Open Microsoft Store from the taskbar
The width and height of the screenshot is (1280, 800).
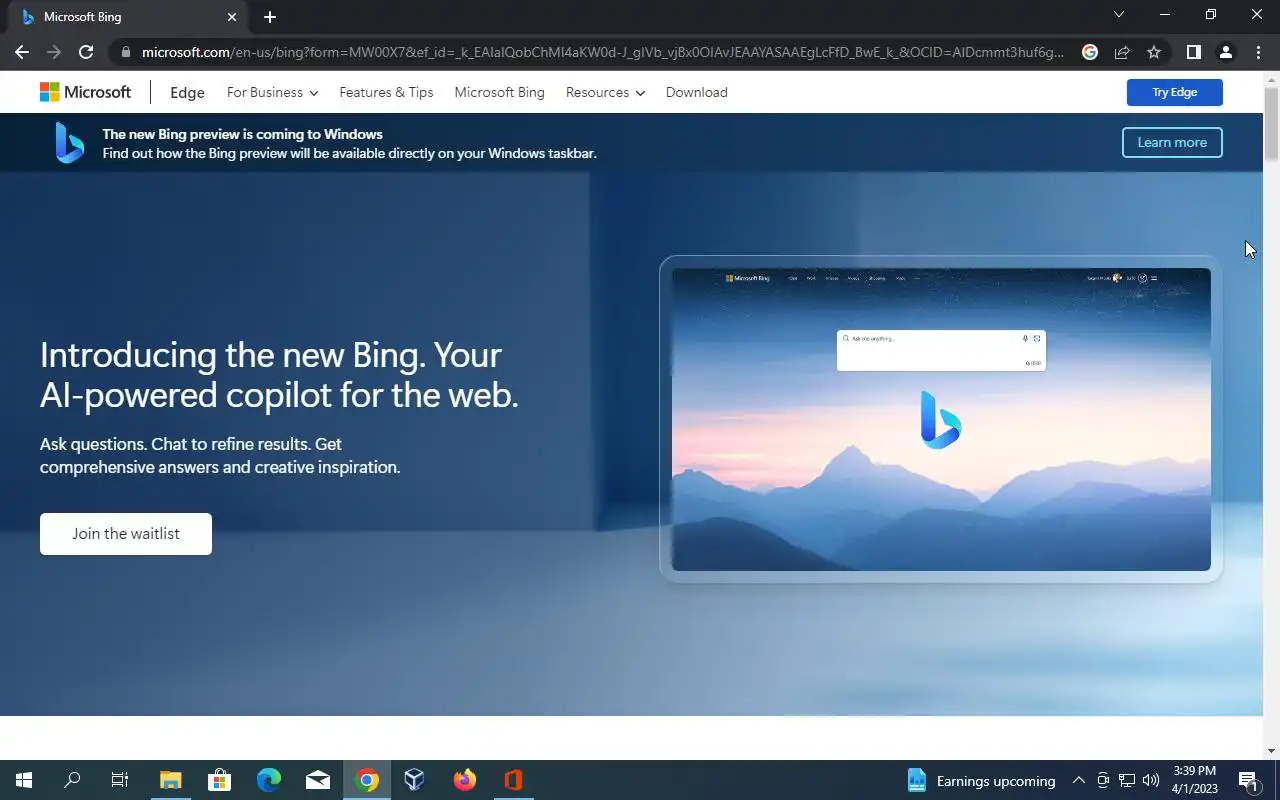coord(219,780)
